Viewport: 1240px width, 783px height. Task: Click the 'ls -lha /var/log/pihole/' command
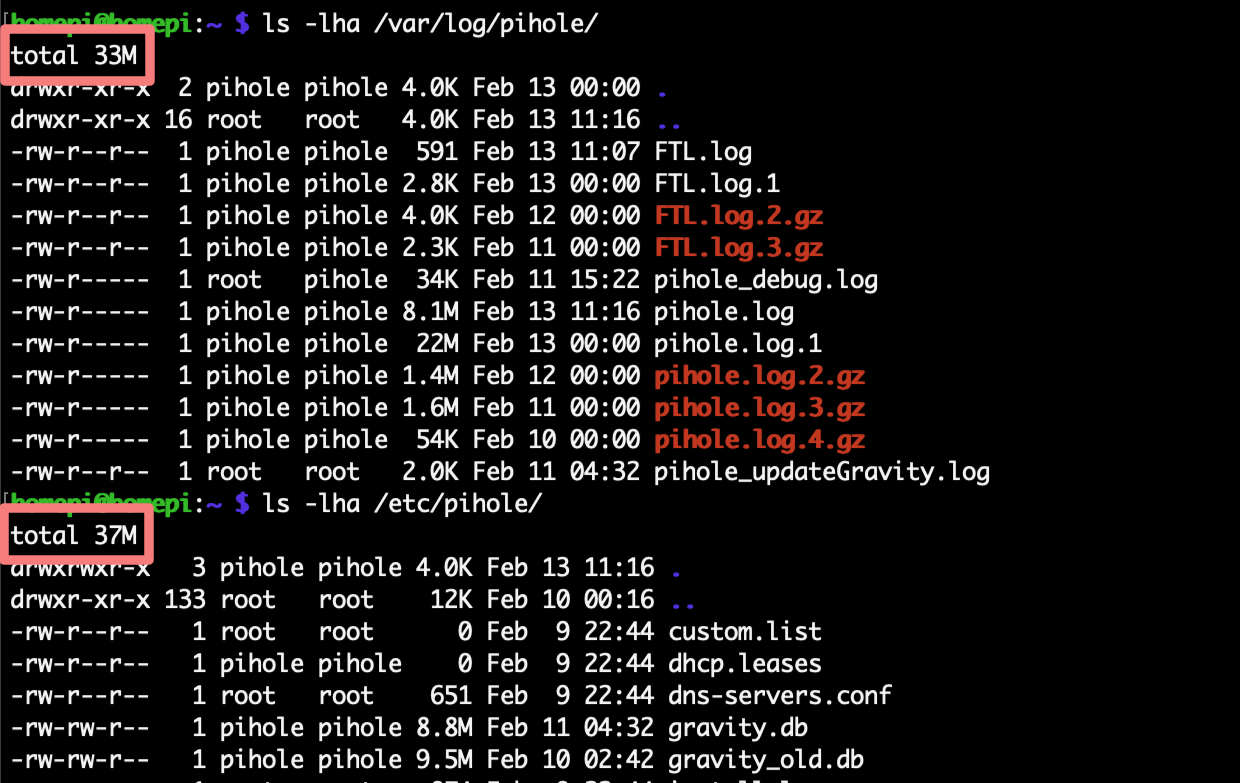coord(430,24)
